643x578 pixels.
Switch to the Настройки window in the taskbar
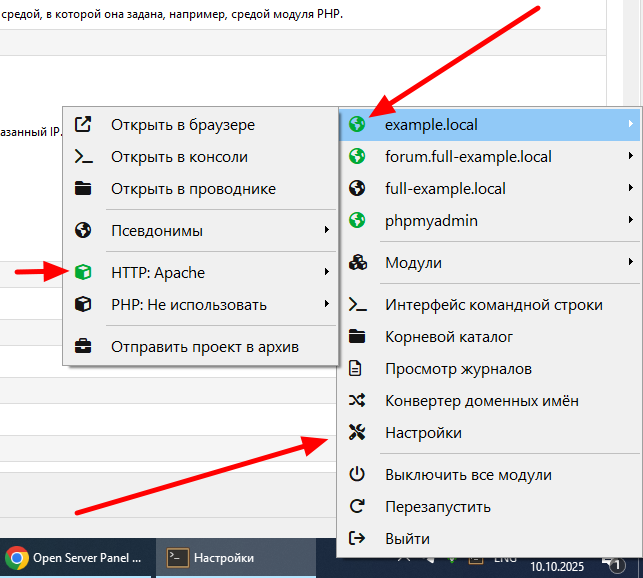[x=236, y=558]
